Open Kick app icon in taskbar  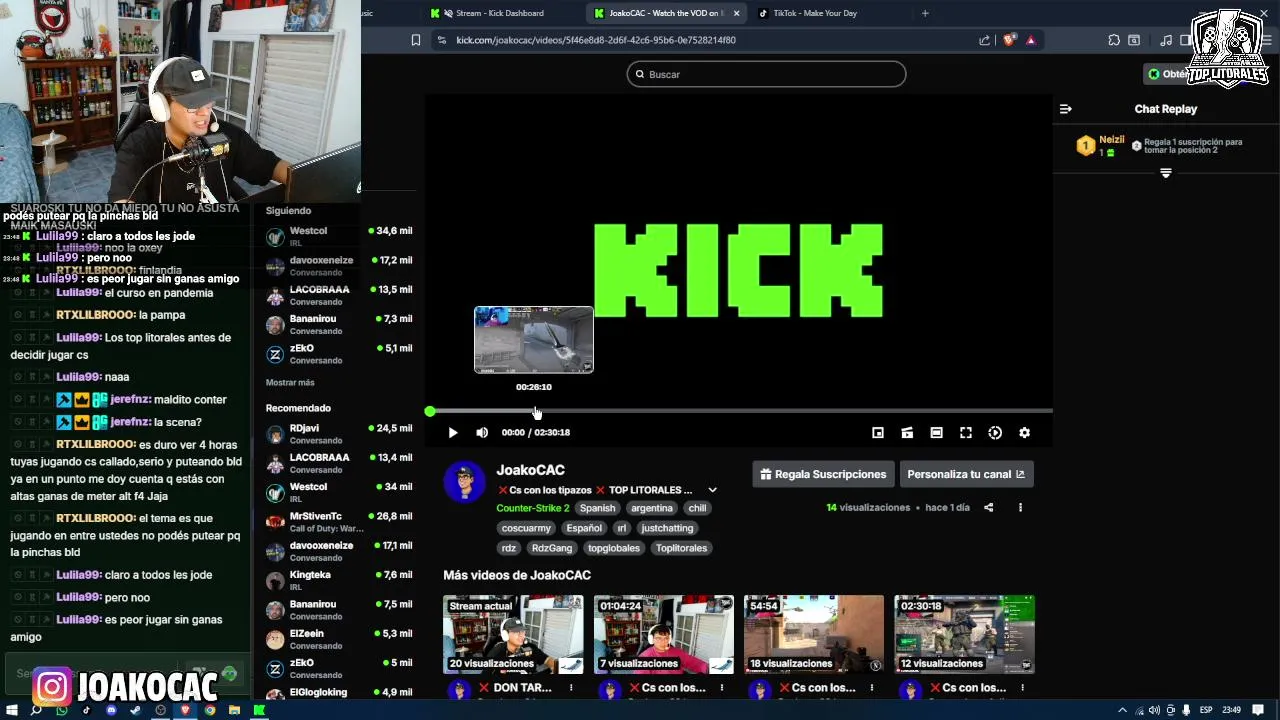pos(259,710)
